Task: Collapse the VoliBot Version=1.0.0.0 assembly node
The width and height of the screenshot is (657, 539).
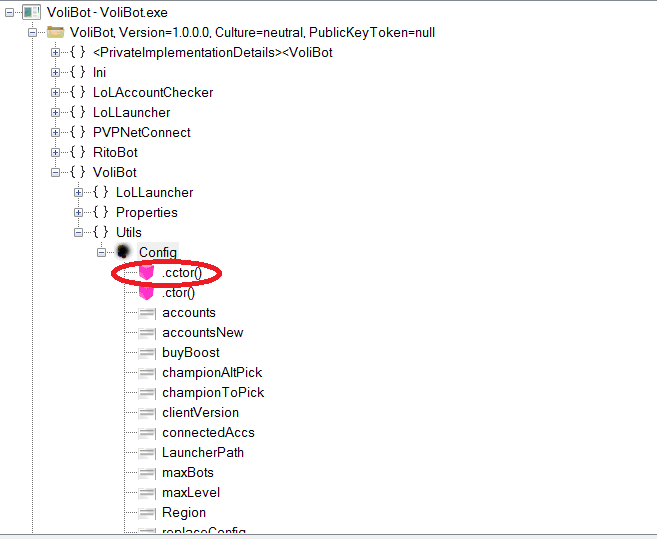Action: [x=32, y=32]
